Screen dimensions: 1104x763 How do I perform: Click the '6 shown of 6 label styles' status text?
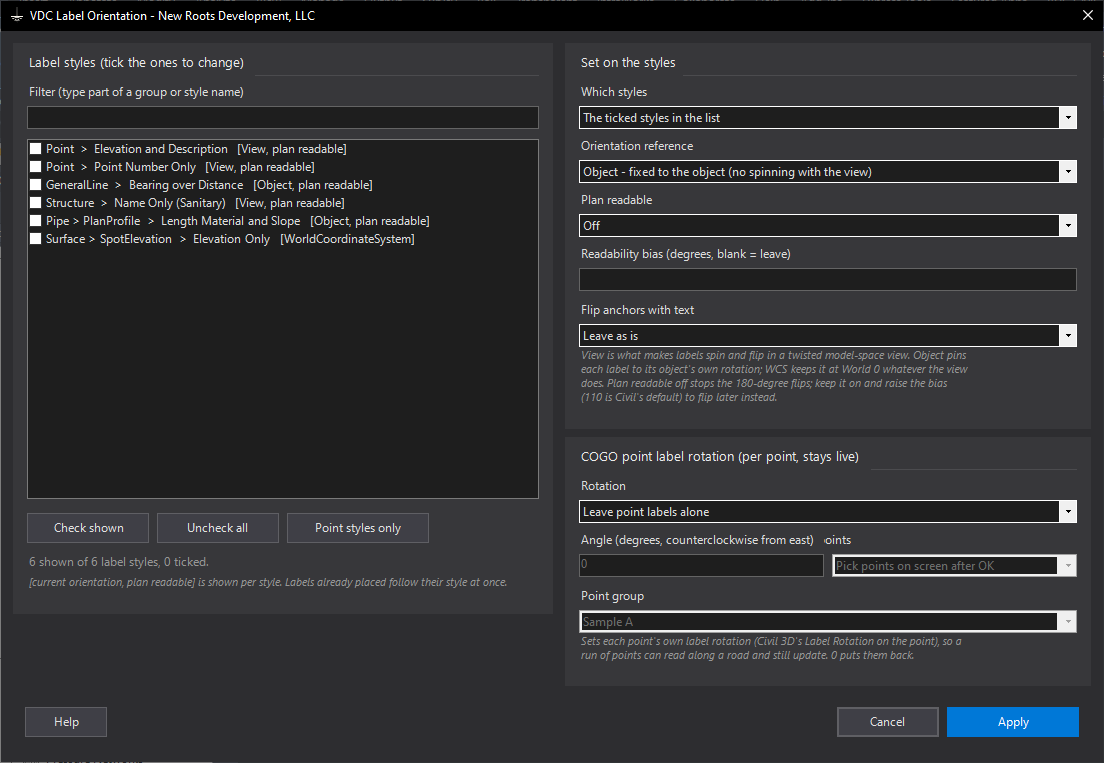(x=118, y=562)
